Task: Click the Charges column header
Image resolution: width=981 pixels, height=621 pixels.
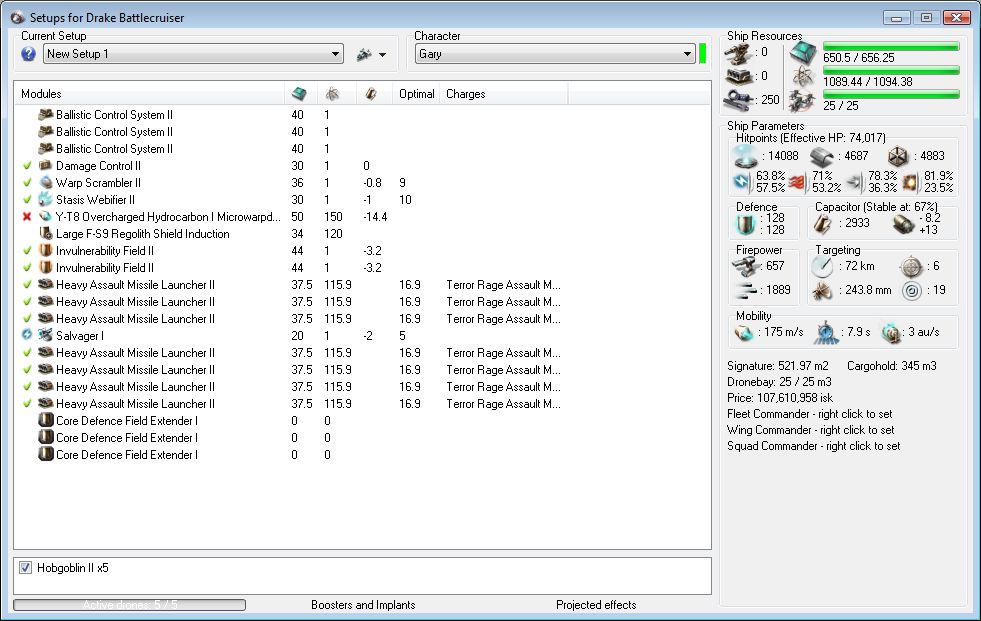Action: click(466, 94)
